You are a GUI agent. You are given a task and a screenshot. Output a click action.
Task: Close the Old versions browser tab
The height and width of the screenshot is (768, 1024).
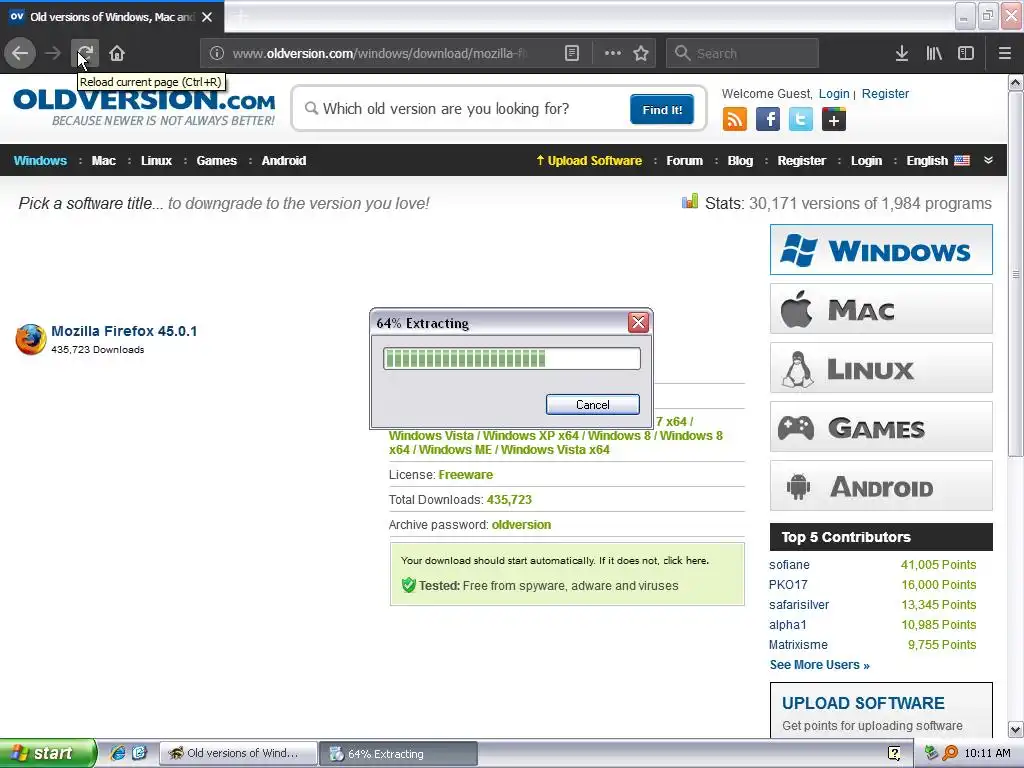207,17
